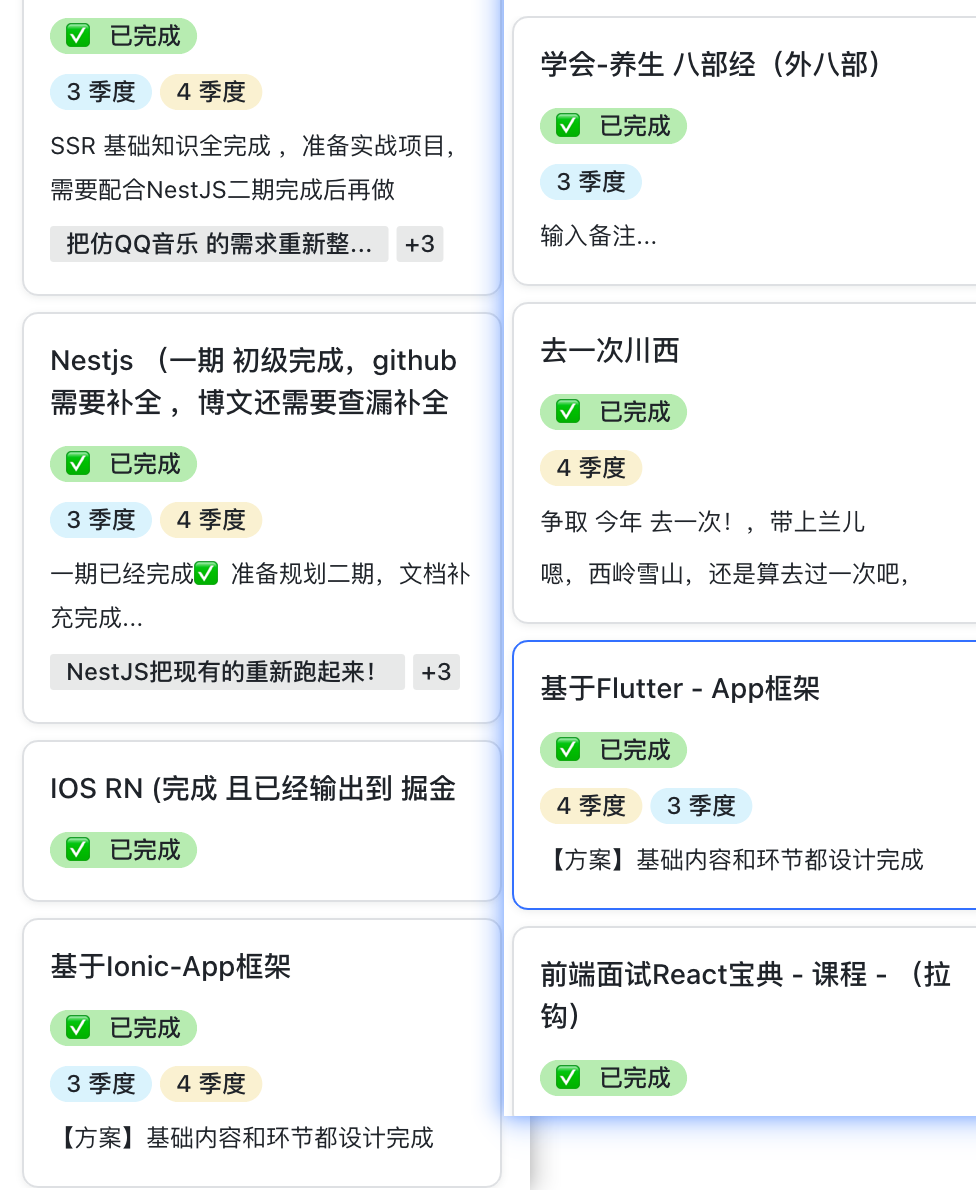The width and height of the screenshot is (976, 1190).
Task: Click checkmark icon on 学会-养生 八部经 card
Action: point(568,126)
